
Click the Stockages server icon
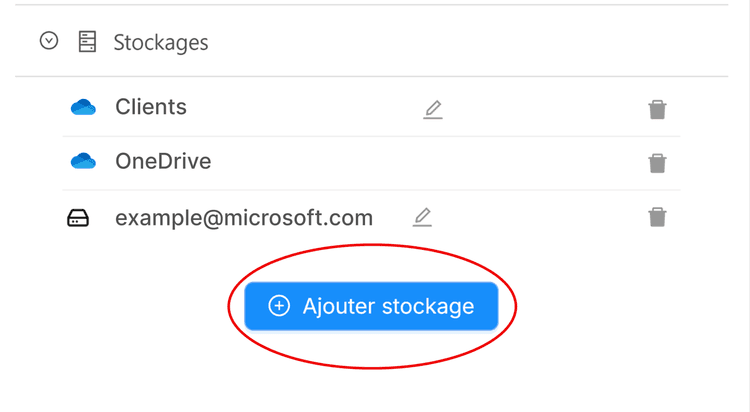pyautogui.click(x=87, y=42)
